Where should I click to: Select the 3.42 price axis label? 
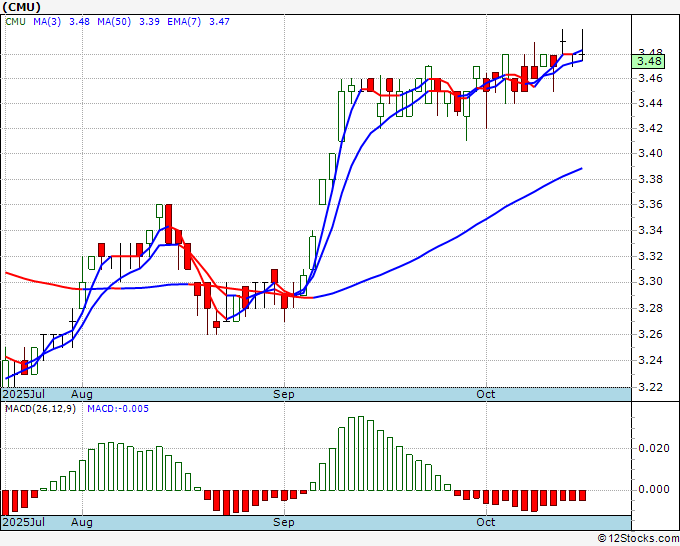[x=650, y=128]
